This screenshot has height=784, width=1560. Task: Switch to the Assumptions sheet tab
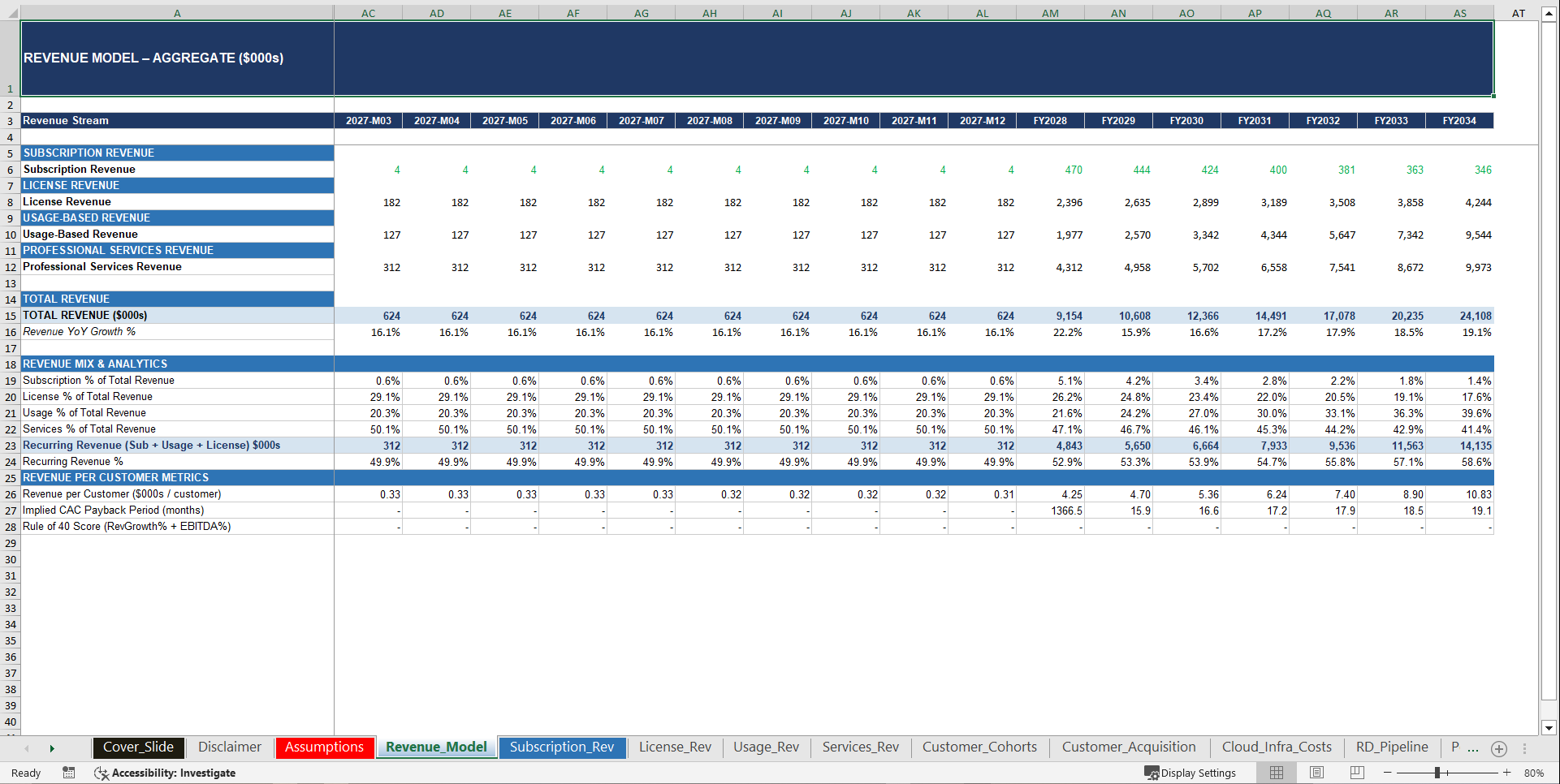point(324,747)
